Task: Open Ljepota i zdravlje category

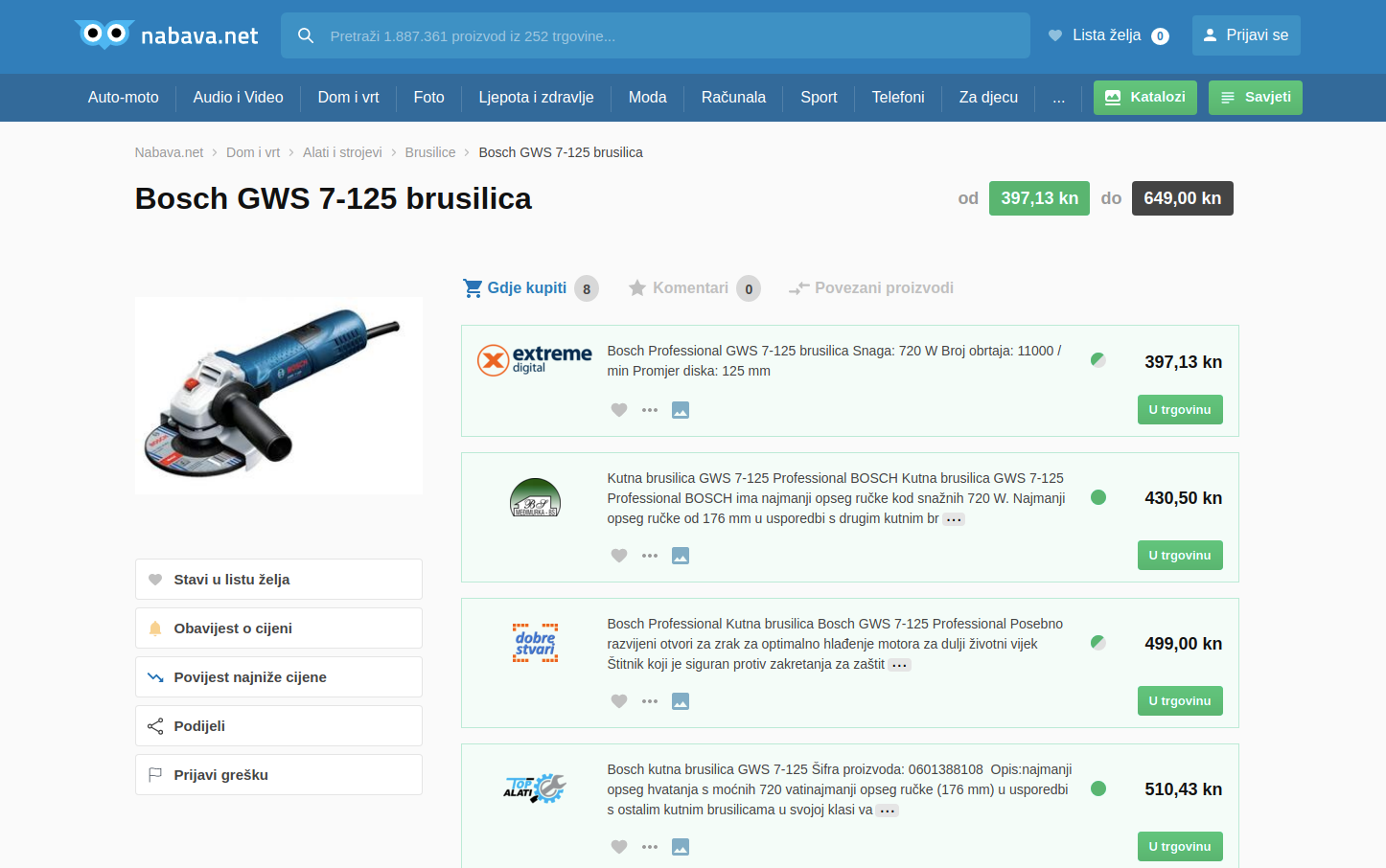Action: pos(537,98)
